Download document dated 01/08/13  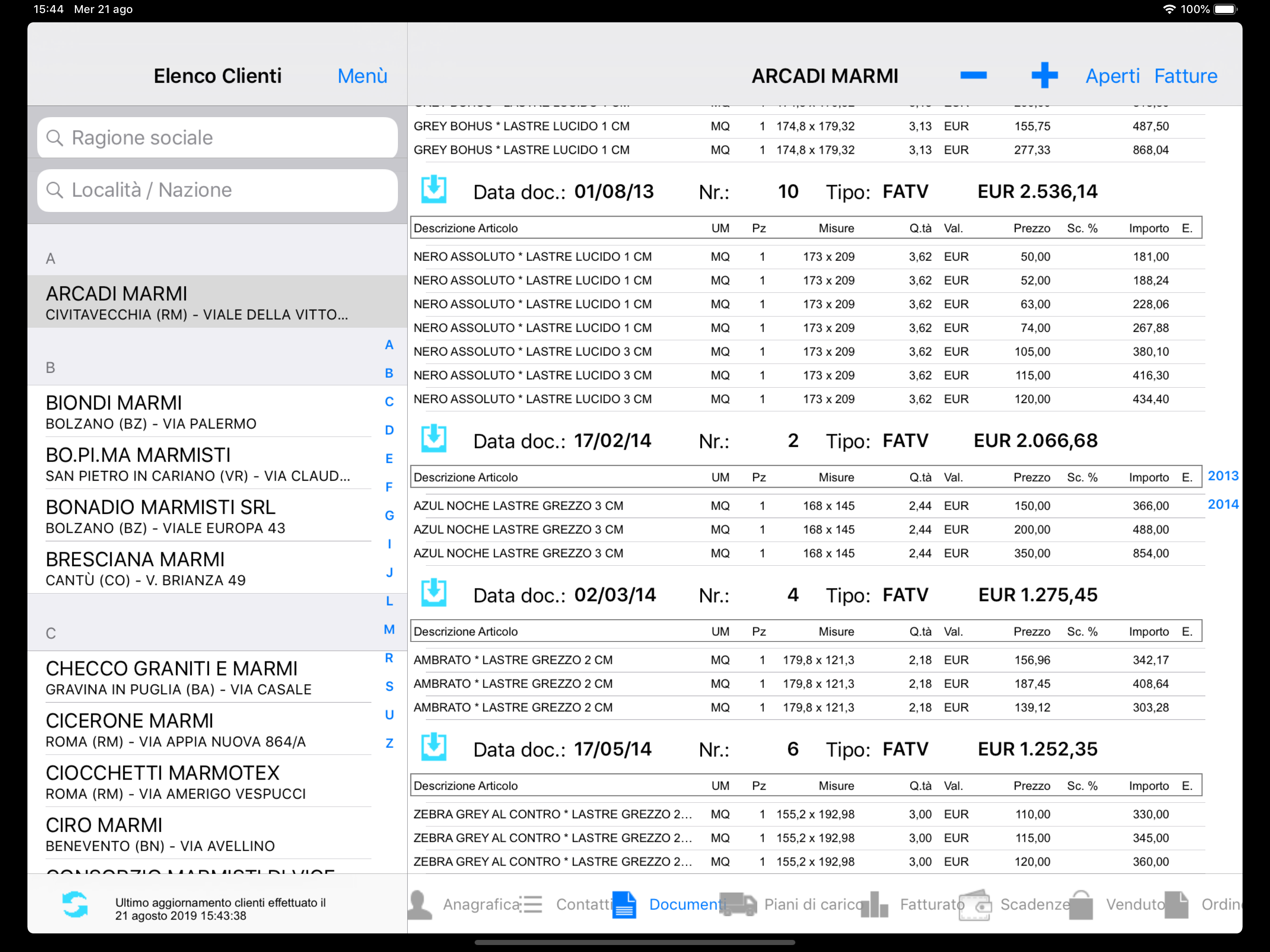pos(433,190)
